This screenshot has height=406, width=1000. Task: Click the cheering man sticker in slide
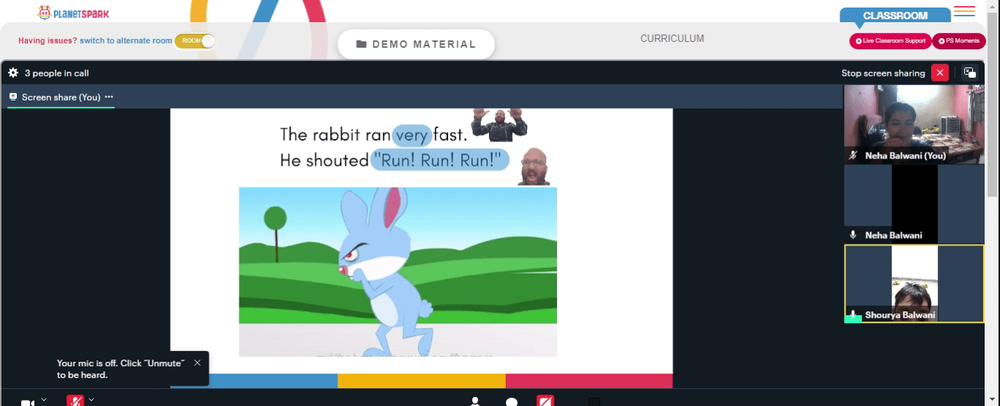pos(499,124)
